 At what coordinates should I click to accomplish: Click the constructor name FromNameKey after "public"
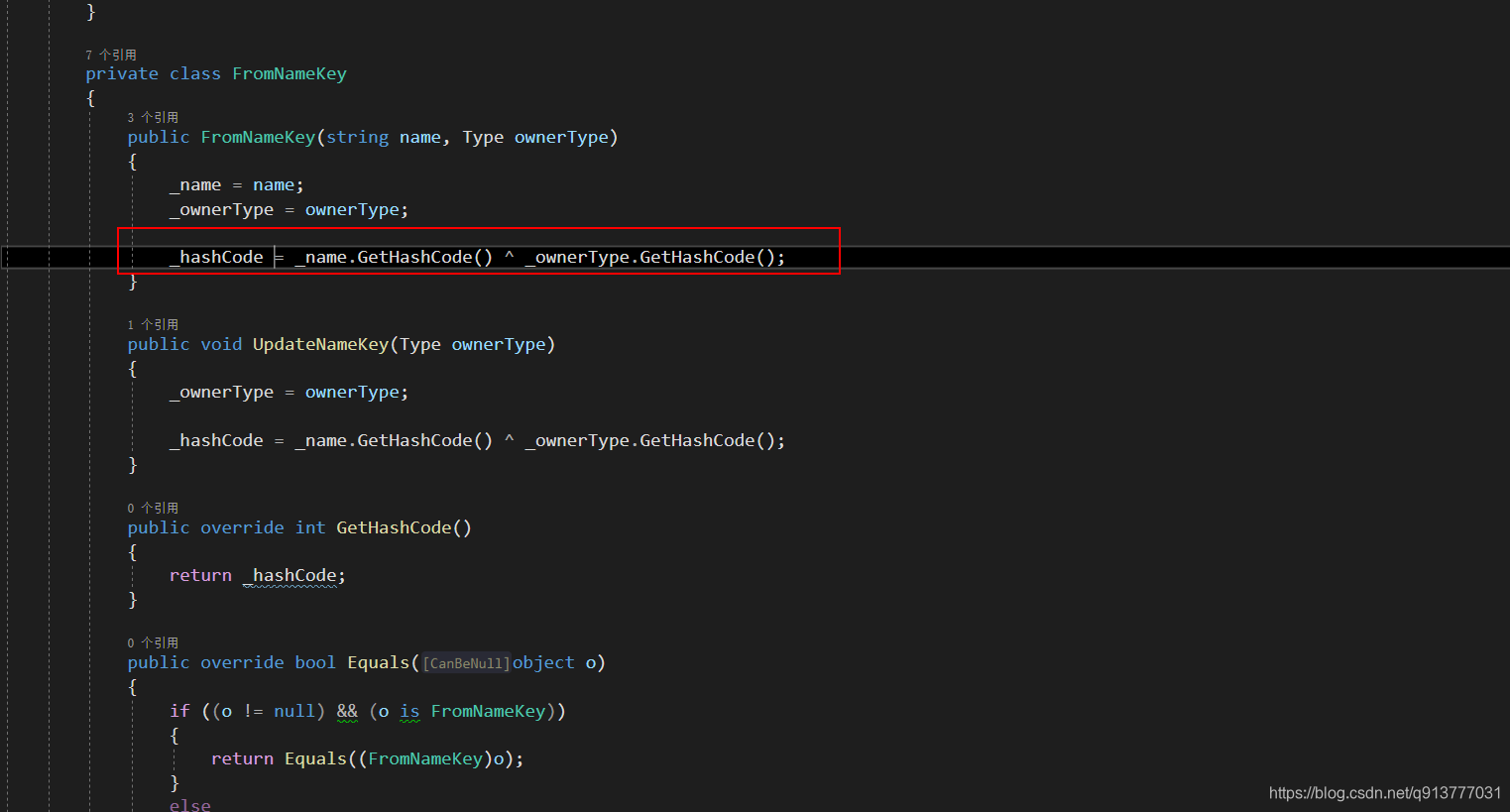click(258, 137)
